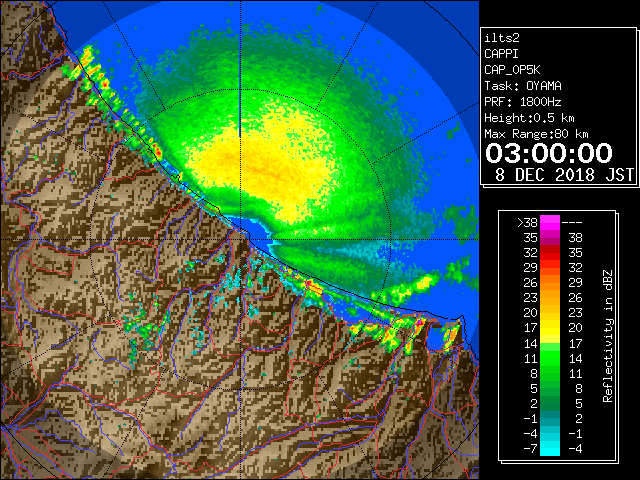
Task: Click the '03:00:00' timestamp
Action: pos(549,153)
